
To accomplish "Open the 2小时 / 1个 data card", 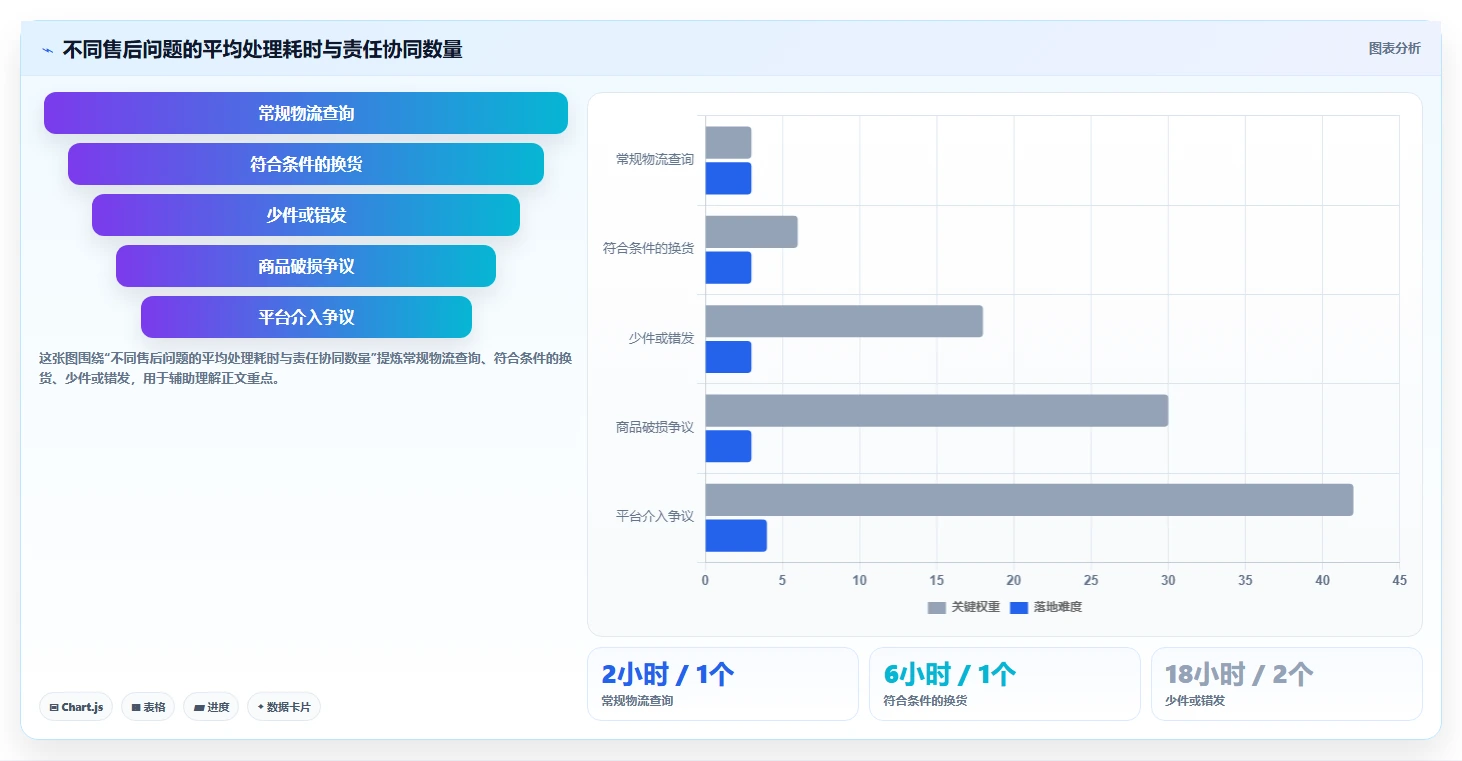I will (723, 684).
